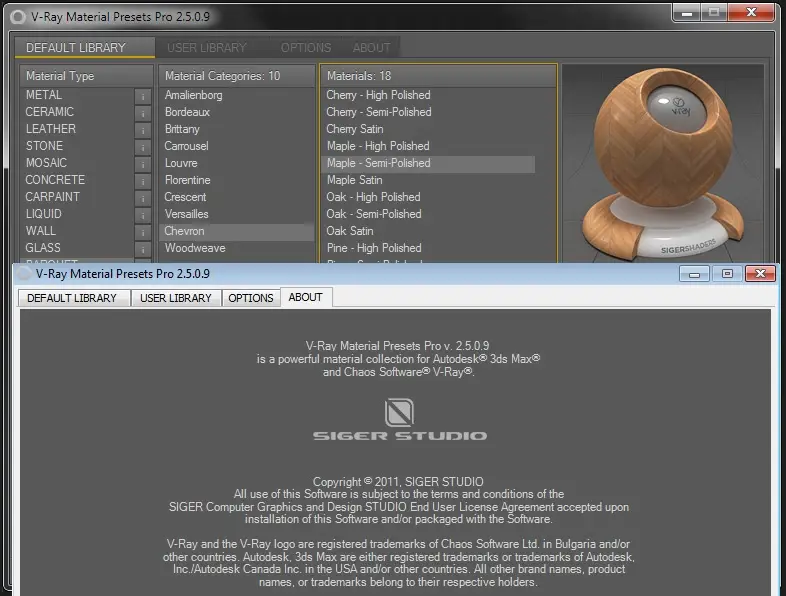Click the wood sphere material preview

click(663, 163)
